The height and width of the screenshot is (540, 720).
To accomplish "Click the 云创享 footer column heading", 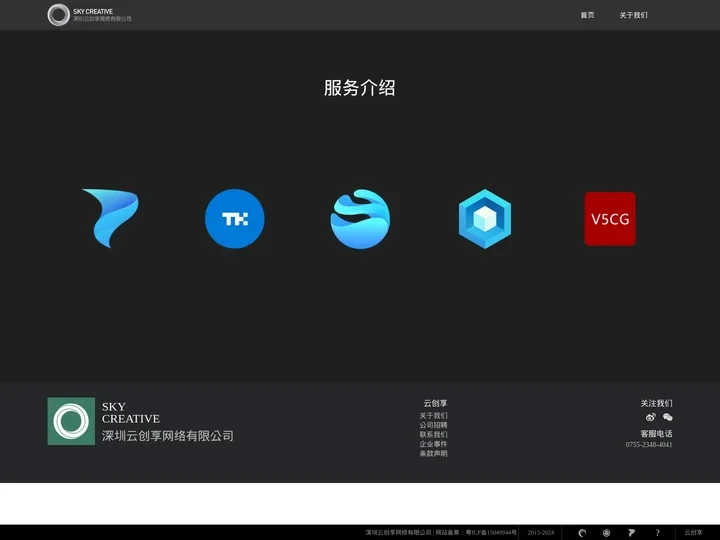I will pyautogui.click(x=435, y=403).
